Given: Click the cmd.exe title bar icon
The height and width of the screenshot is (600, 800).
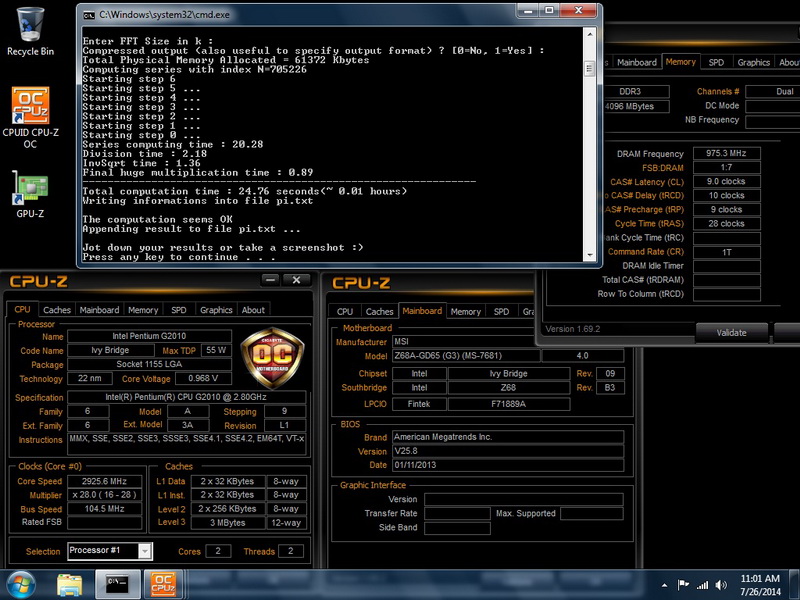Looking at the screenshot, I should 89,15.
